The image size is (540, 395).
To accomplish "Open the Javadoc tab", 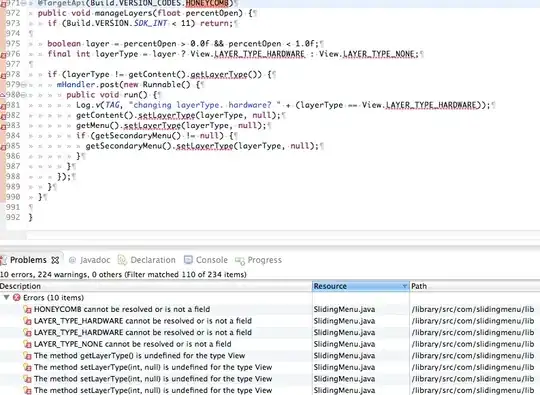I will click(x=90, y=260).
